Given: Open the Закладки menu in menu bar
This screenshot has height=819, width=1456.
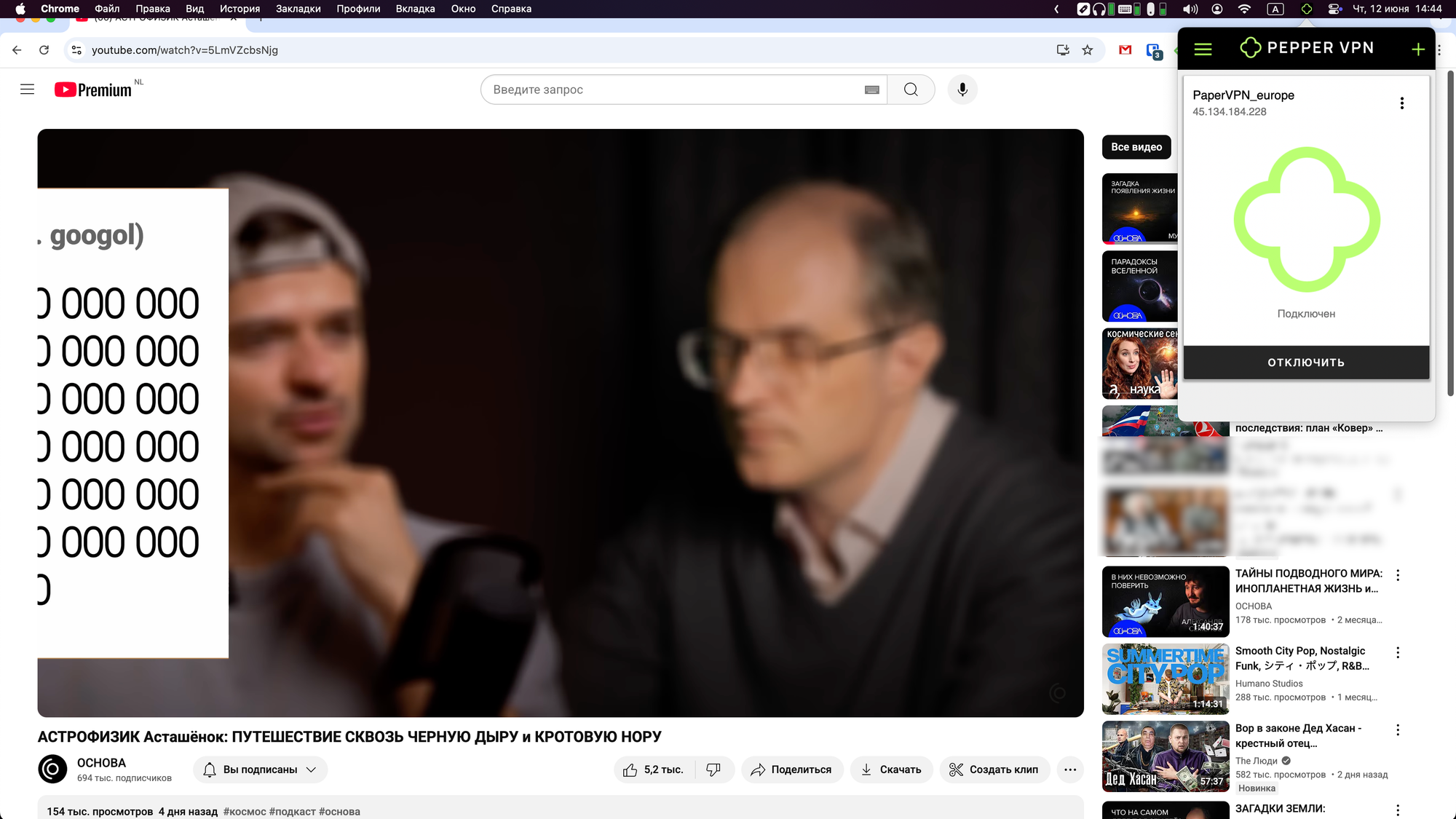Looking at the screenshot, I should pyautogui.click(x=298, y=9).
